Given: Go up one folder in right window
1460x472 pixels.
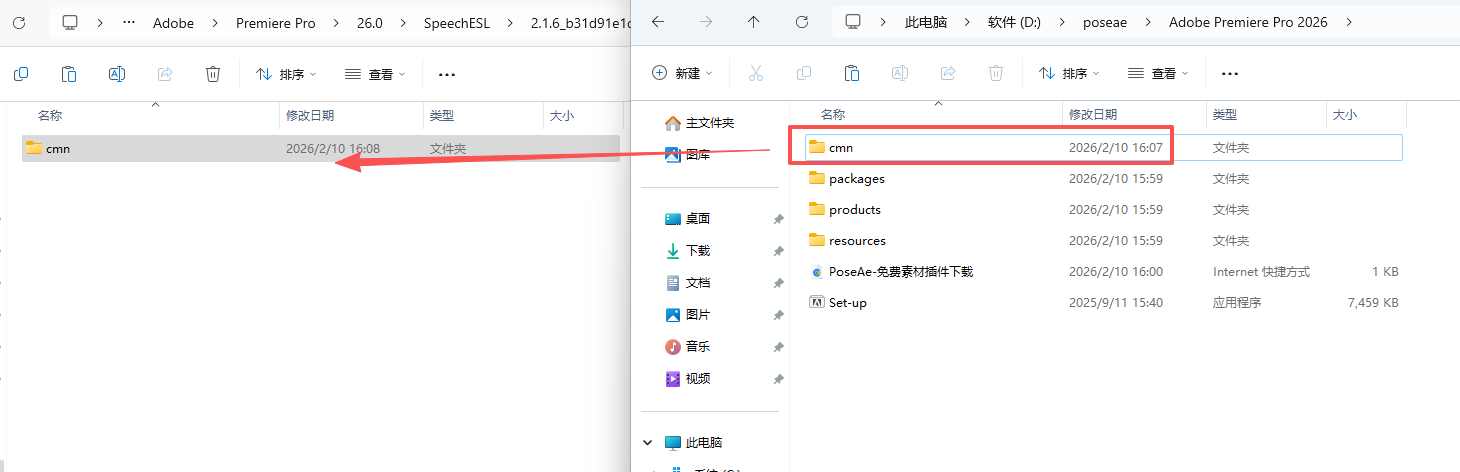Looking at the screenshot, I should (753, 22).
